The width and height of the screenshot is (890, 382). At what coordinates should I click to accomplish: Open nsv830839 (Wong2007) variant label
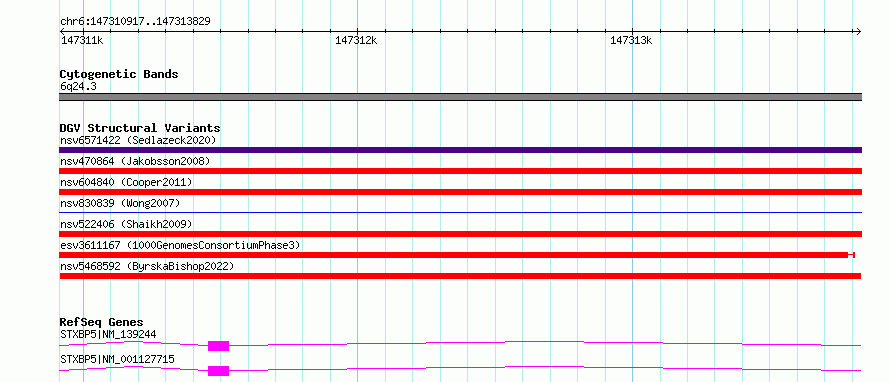pyautogui.click(x=120, y=203)
